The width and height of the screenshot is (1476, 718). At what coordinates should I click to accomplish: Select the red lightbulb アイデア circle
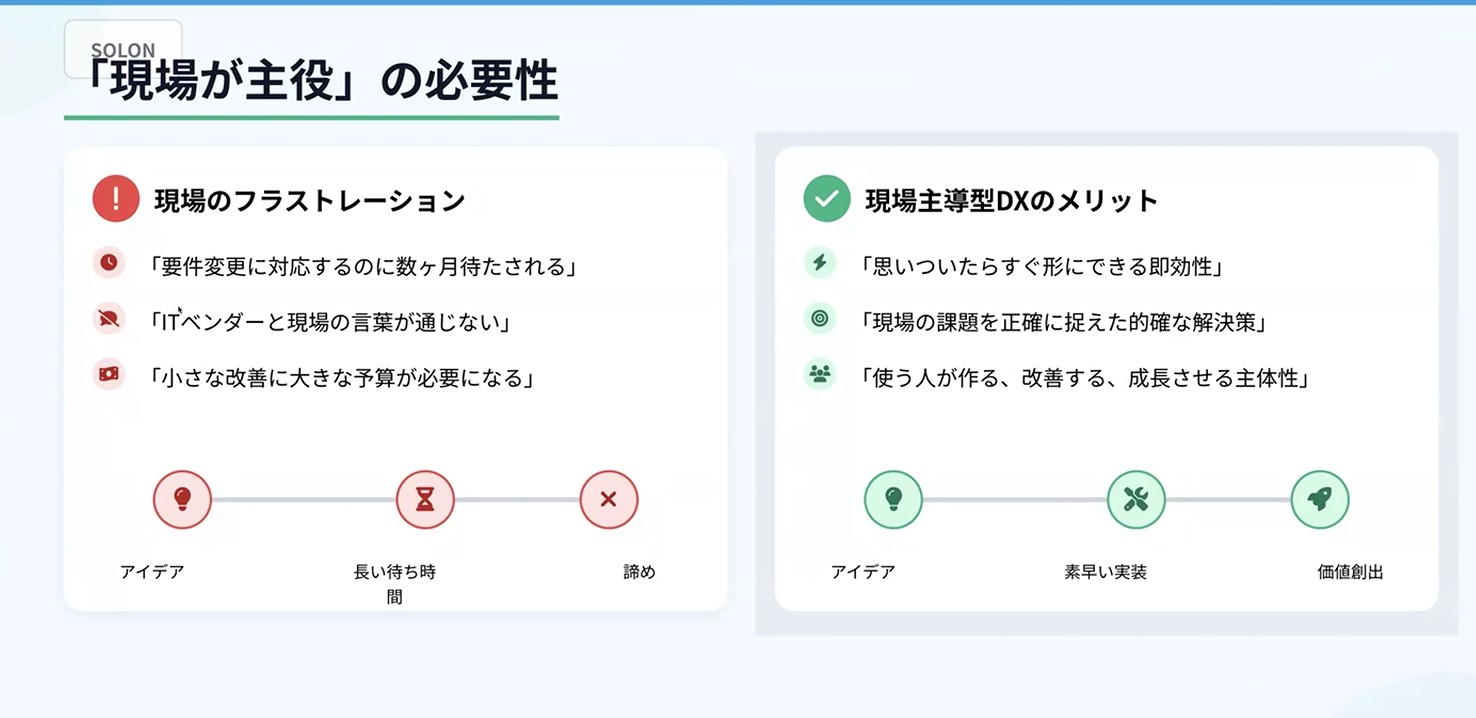coord(182,499)
